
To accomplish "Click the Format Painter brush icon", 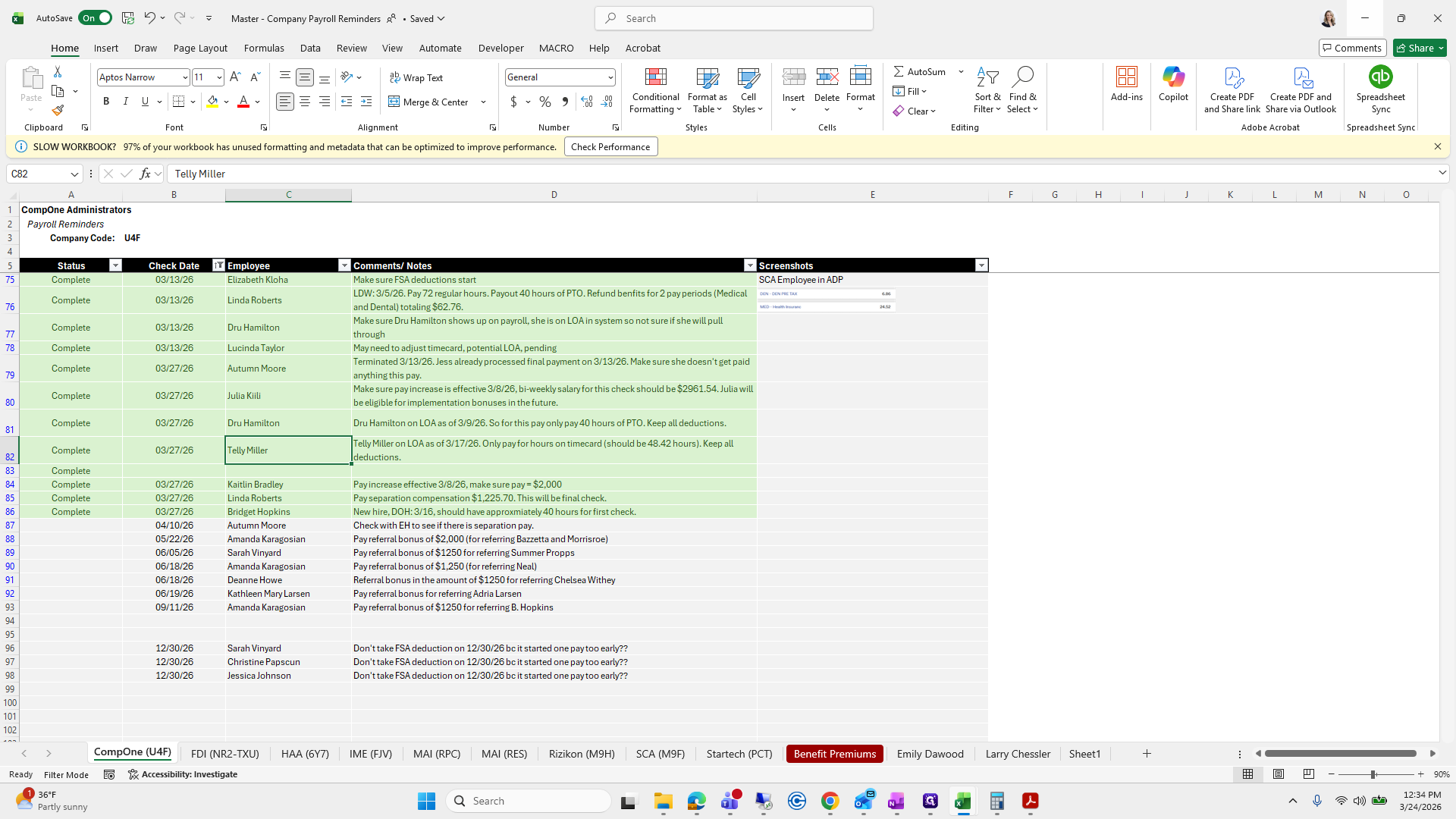I will point(58,111).
